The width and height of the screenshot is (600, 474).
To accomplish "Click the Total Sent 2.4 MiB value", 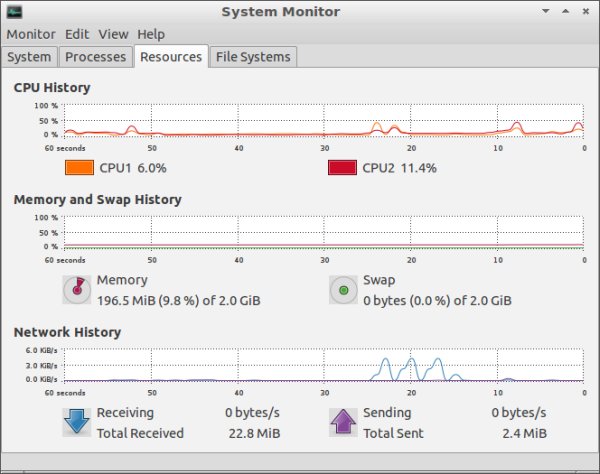I will click(x=524, y=433).
